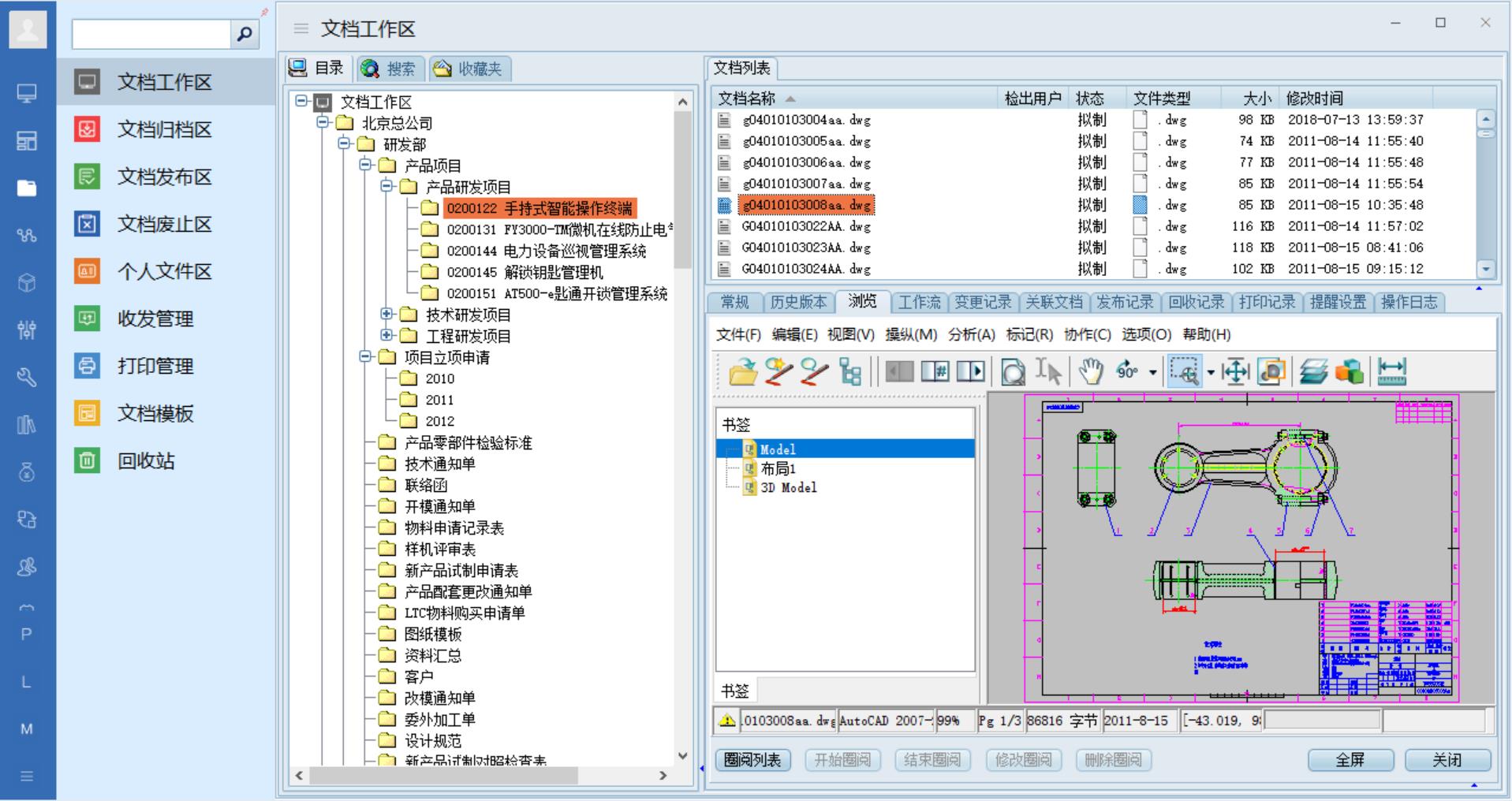Collapse the 文档工作区 root node
Viewport: 1512px width, 801px height.
tap(301, 101)
